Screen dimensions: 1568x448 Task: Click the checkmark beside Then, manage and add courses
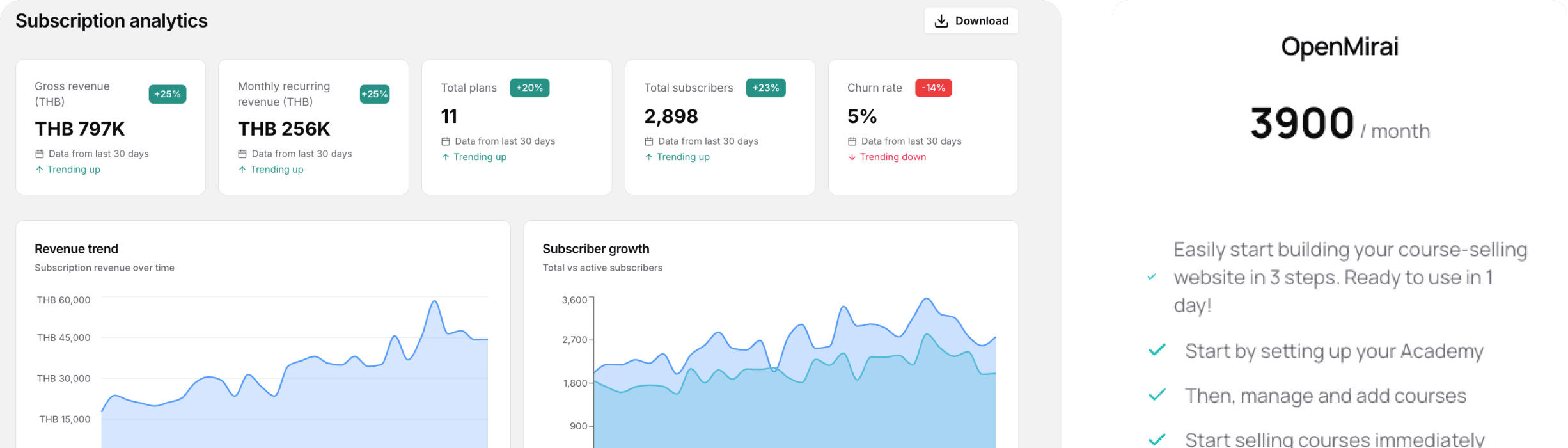1157,395
